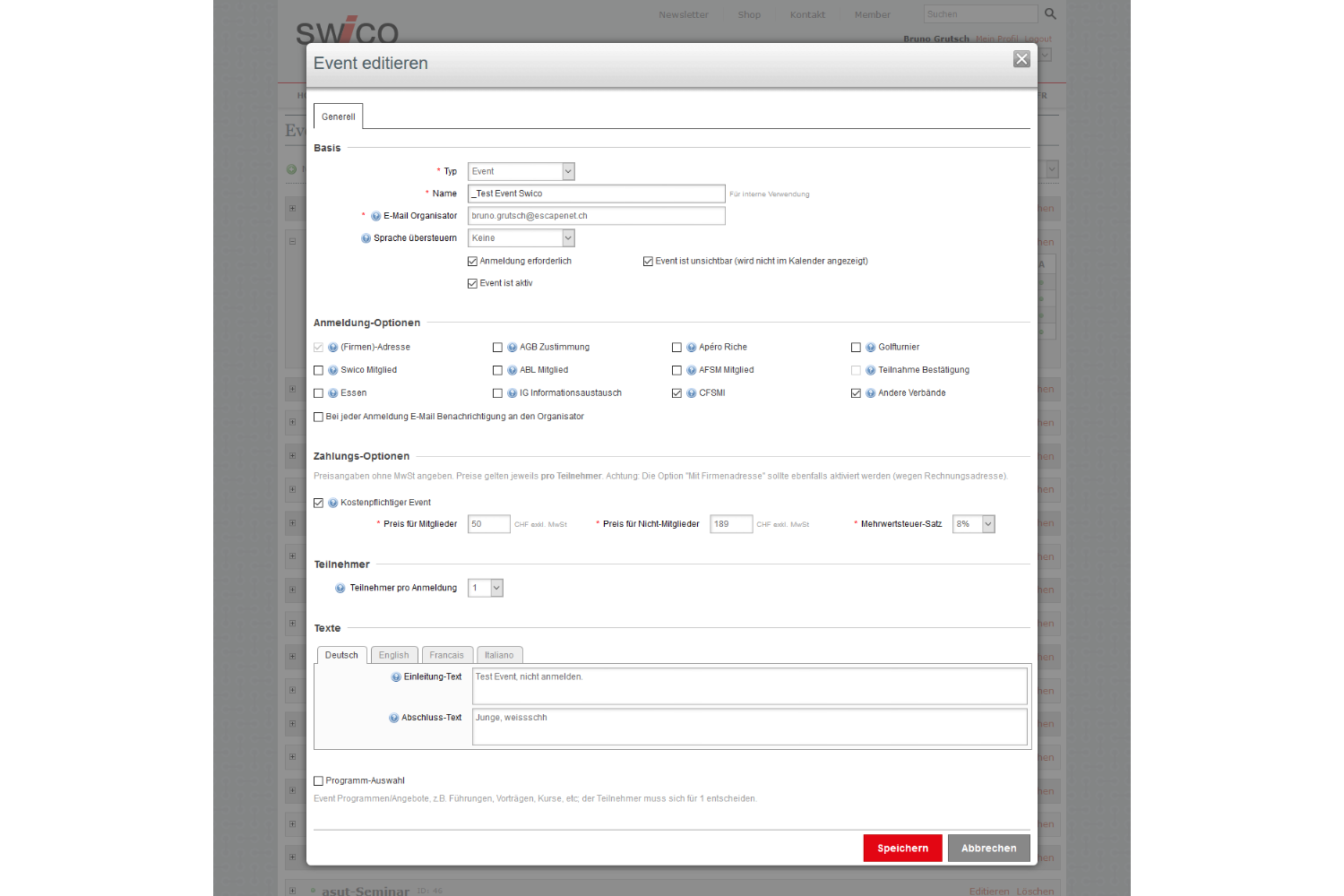Click info icon for Teilnehmer pro Anmeldung
1344x896 pixels.
(x=340, y=589)
